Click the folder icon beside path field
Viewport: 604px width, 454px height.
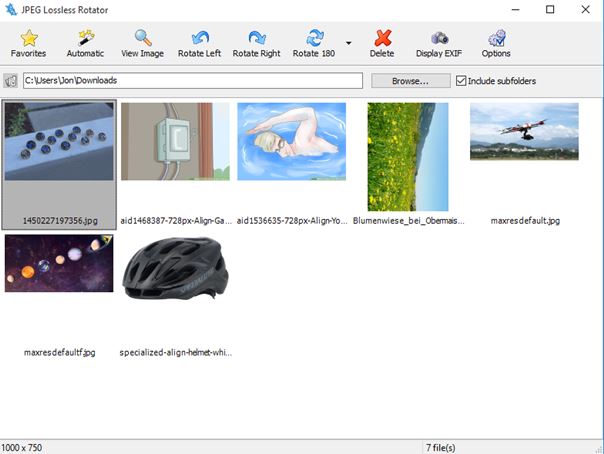pyautogui.click(x=12, y=81)
